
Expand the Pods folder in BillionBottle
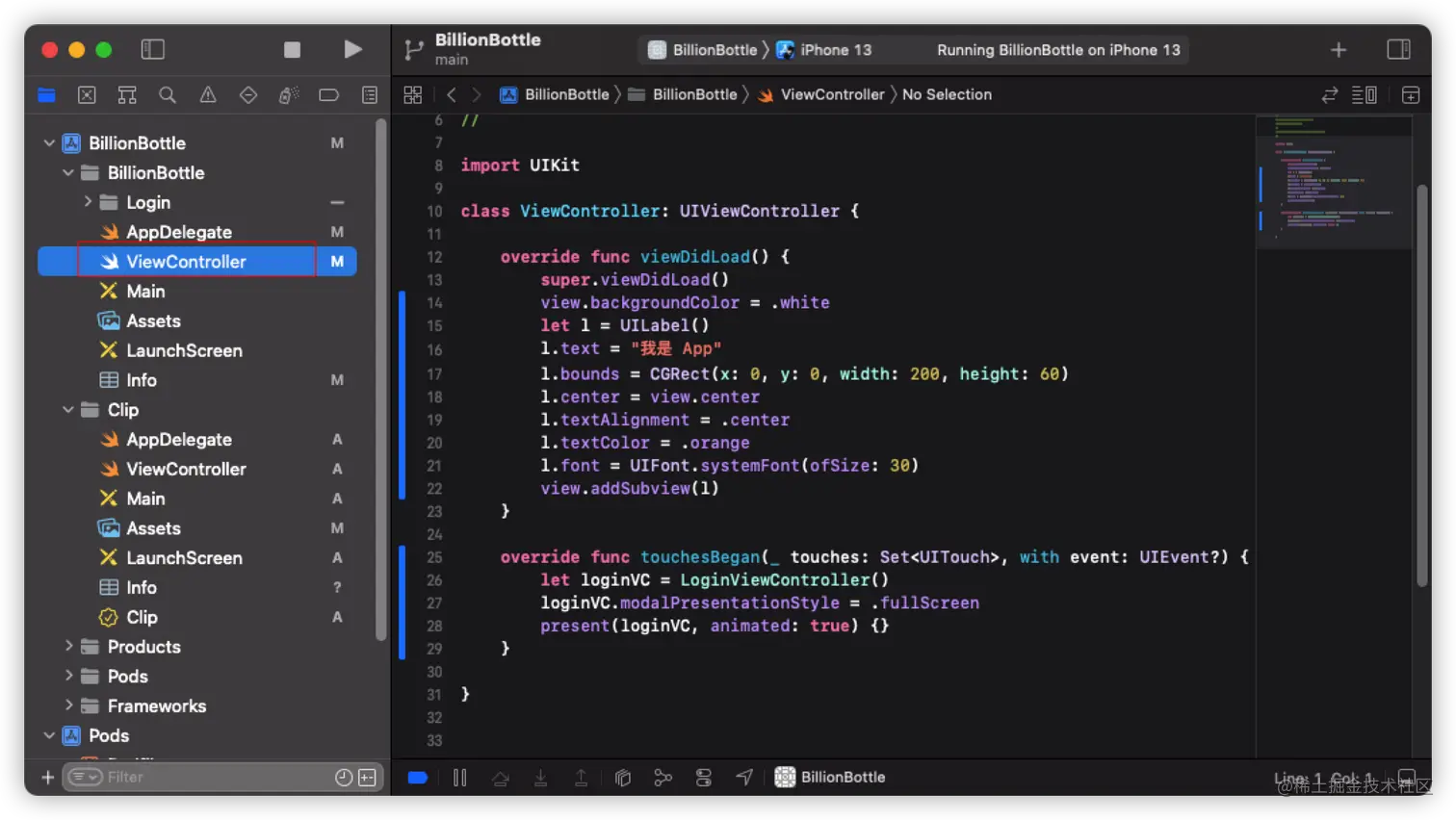click(x=68, y=676)
